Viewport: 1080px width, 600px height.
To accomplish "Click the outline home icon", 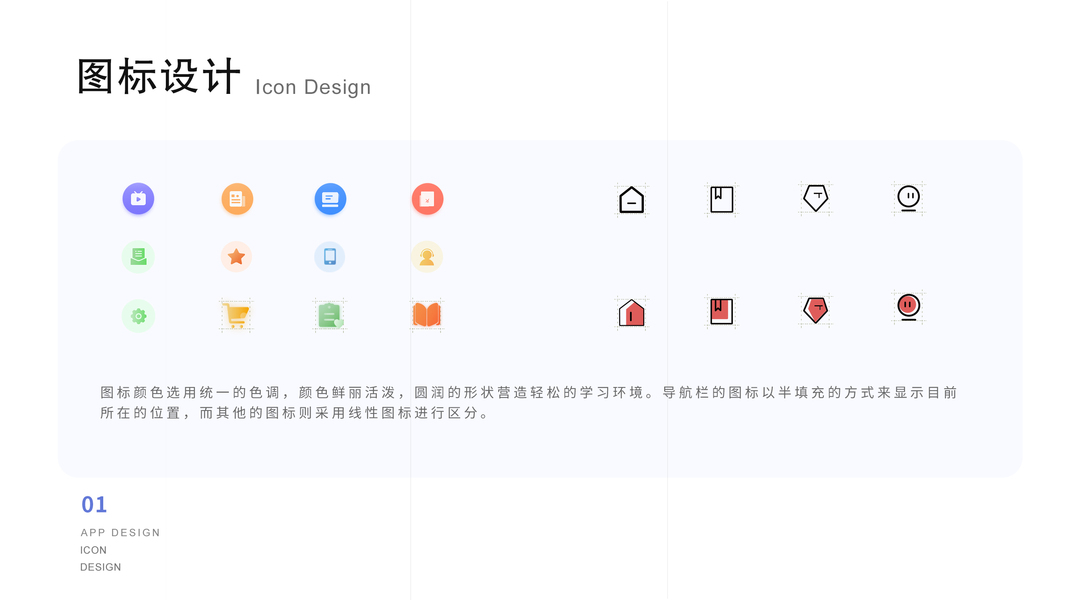I will point(632,200).
